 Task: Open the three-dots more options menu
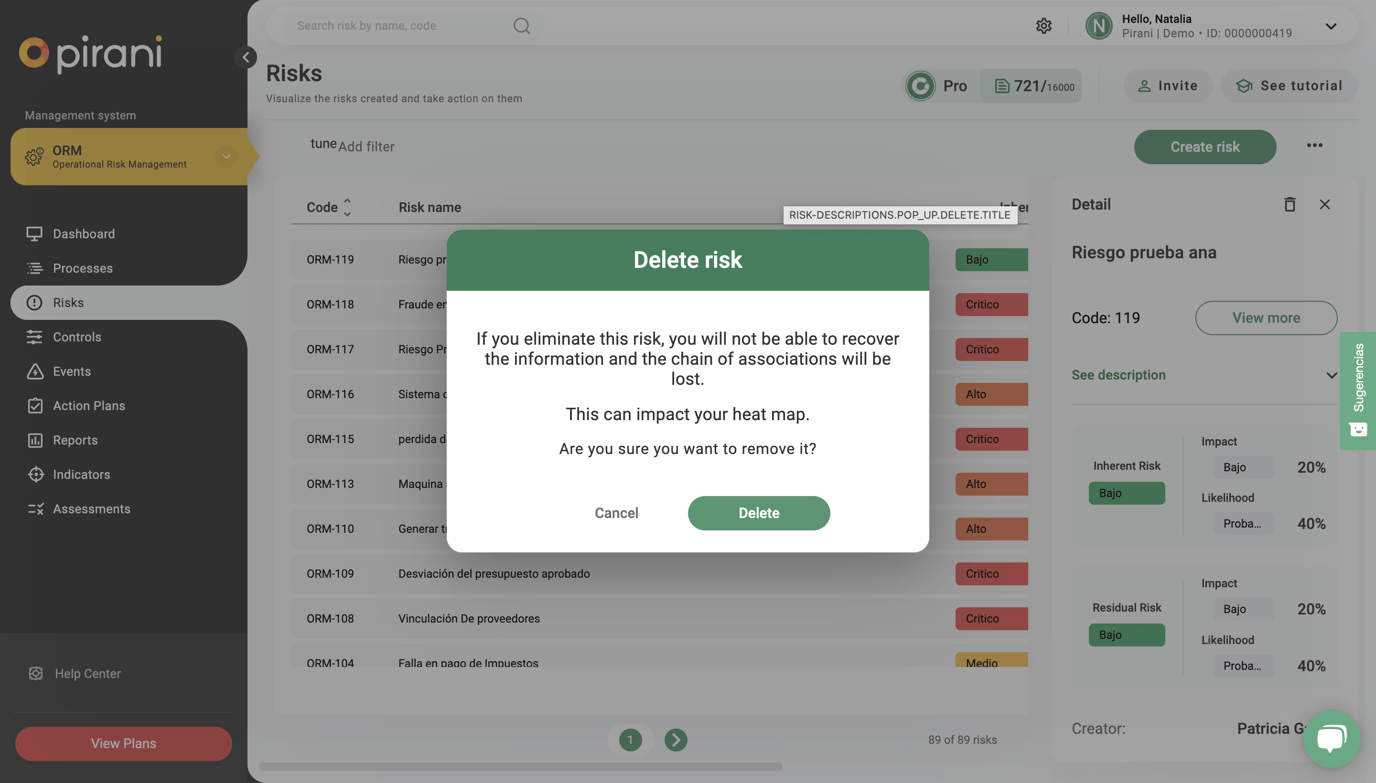(x=1315, y=146)
